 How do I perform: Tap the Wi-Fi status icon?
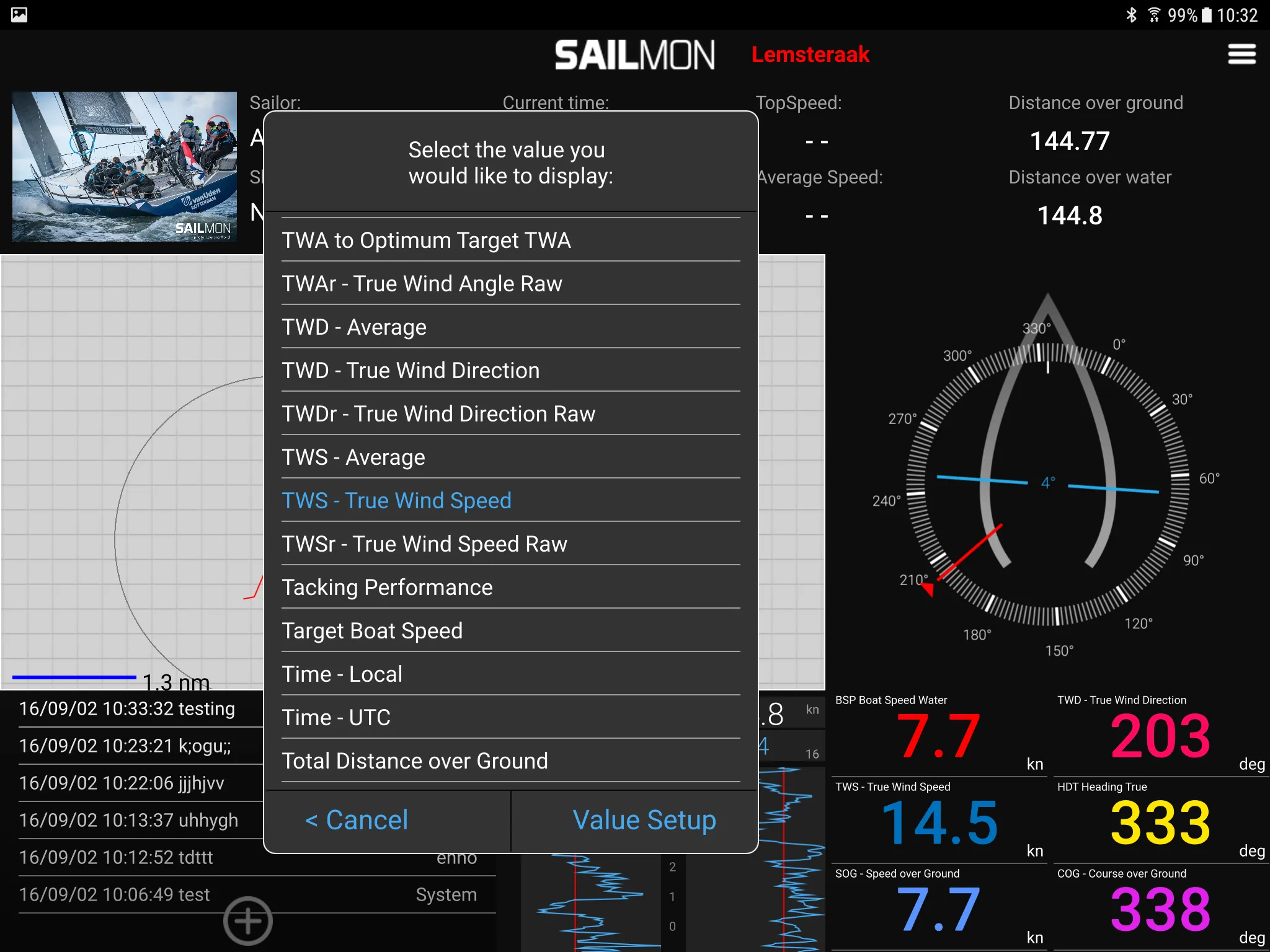(x=1153, y=15)
